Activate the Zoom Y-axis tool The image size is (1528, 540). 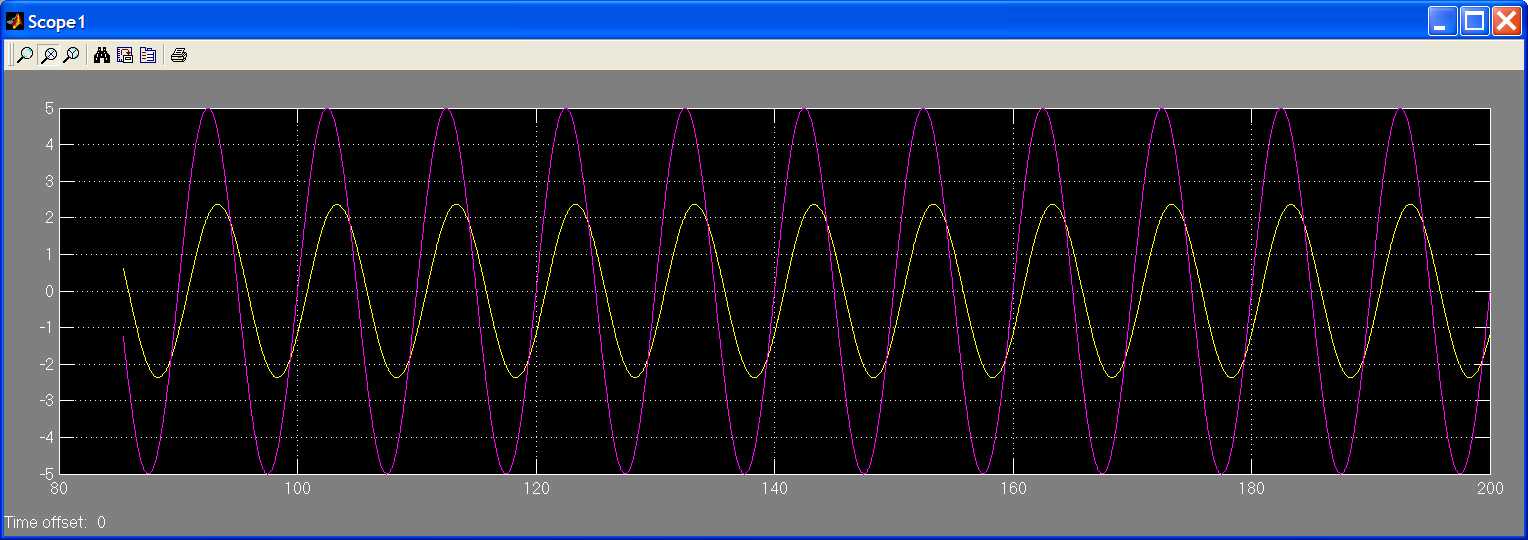tap(71, 55)
